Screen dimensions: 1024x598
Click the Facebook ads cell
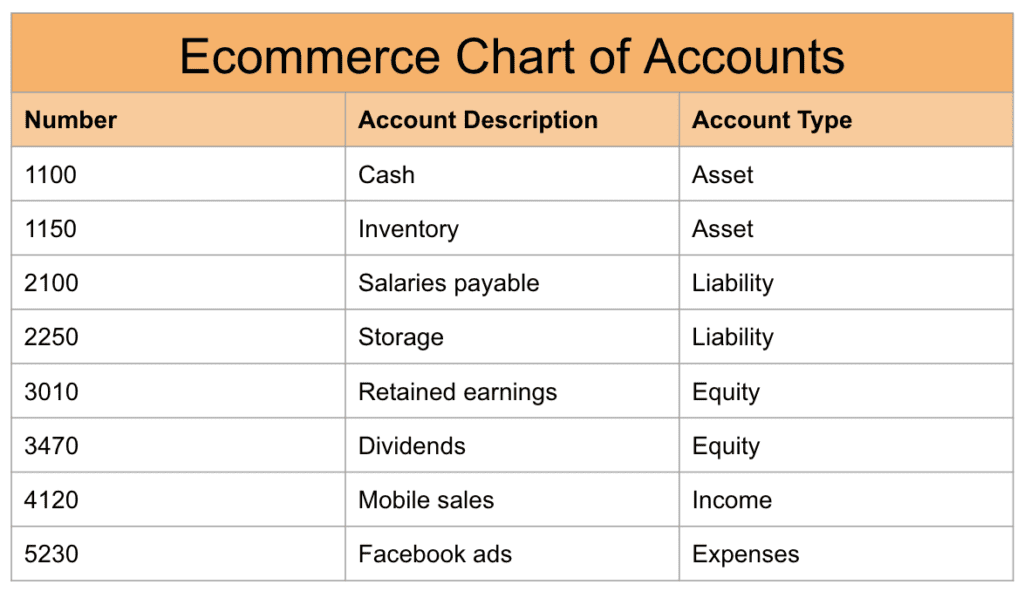pos(435,554)
